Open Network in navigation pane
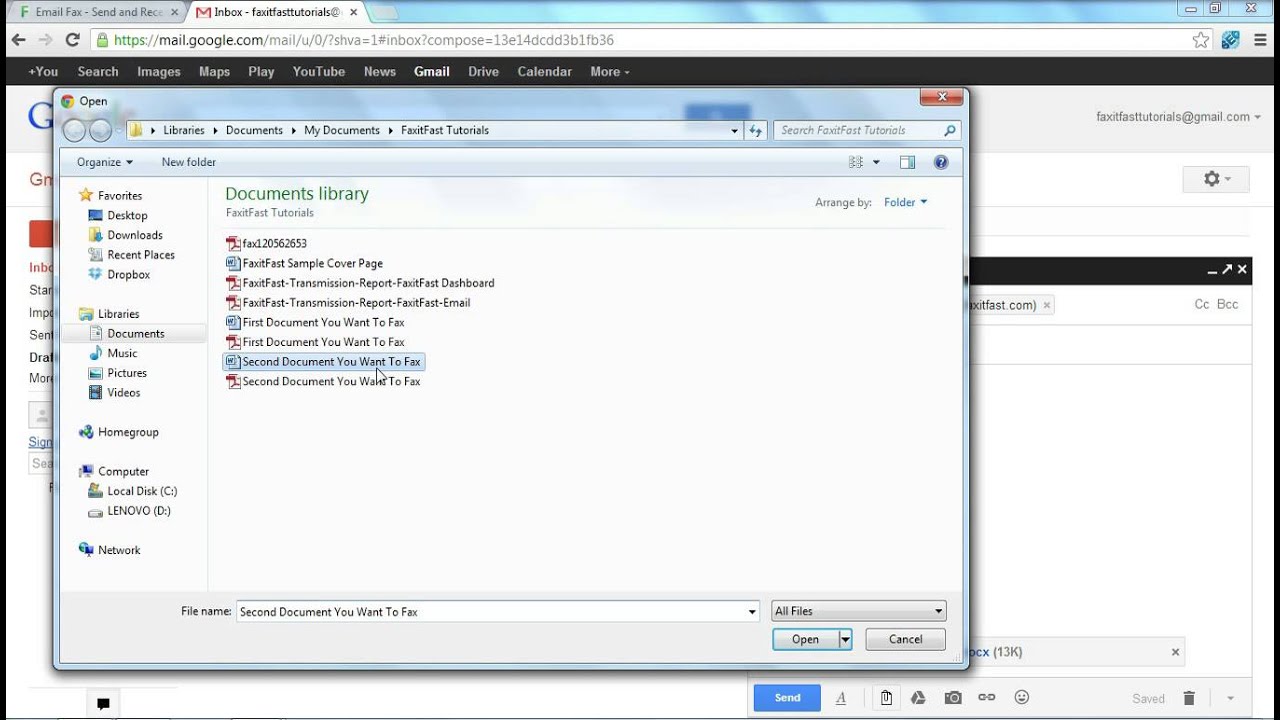 tap(119, 550)
